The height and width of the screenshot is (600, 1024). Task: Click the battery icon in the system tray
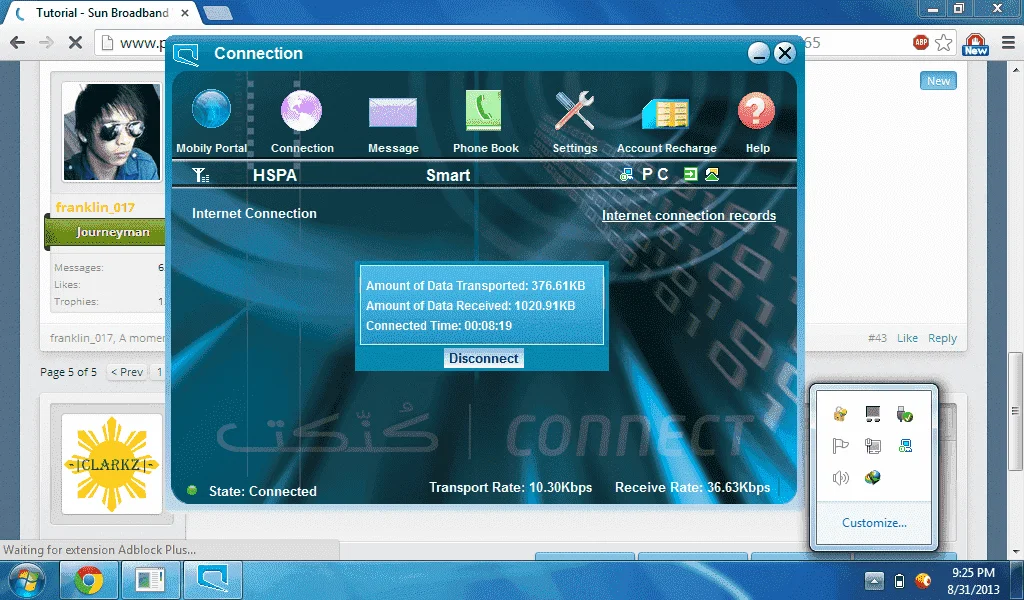pyautogui.click(x=899, y=580)
